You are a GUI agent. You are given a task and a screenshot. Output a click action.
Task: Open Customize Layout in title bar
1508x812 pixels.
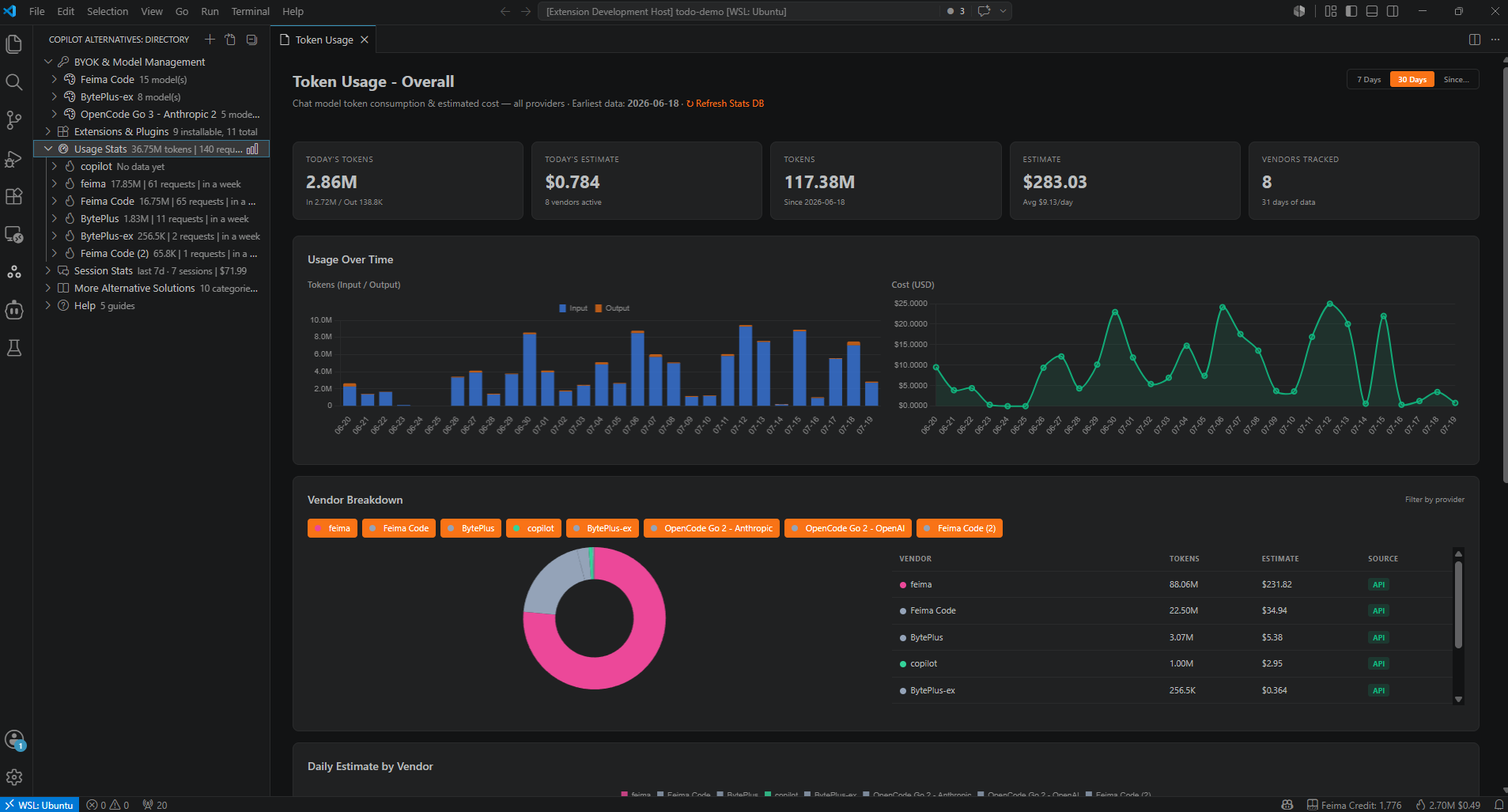(1331, 11)
